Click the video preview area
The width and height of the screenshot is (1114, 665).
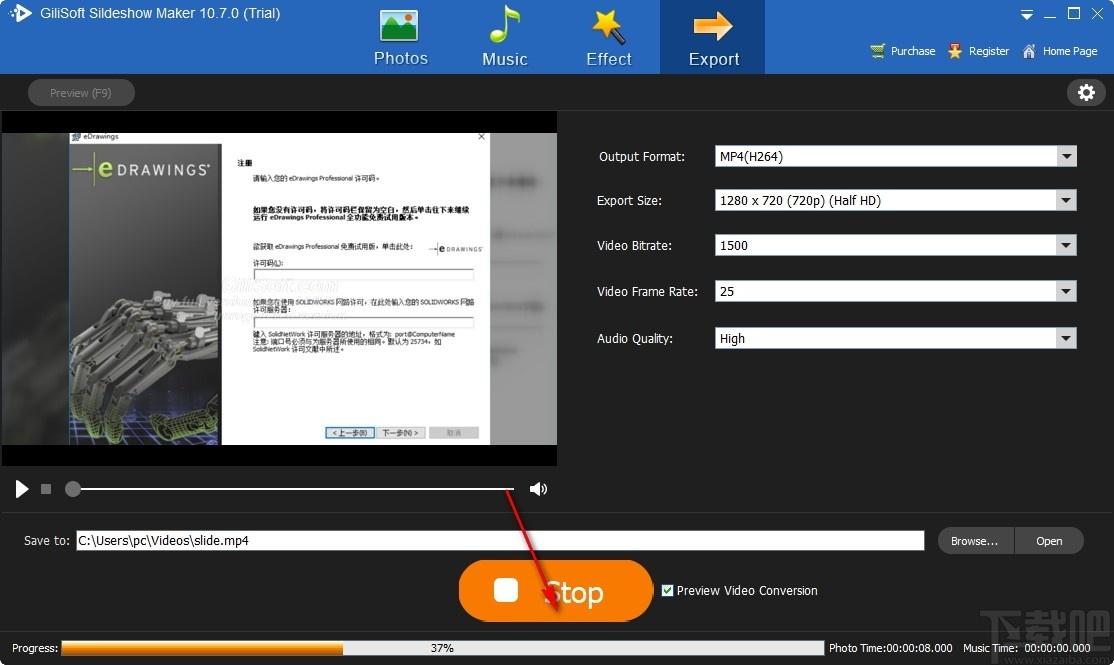coord(279,288)
